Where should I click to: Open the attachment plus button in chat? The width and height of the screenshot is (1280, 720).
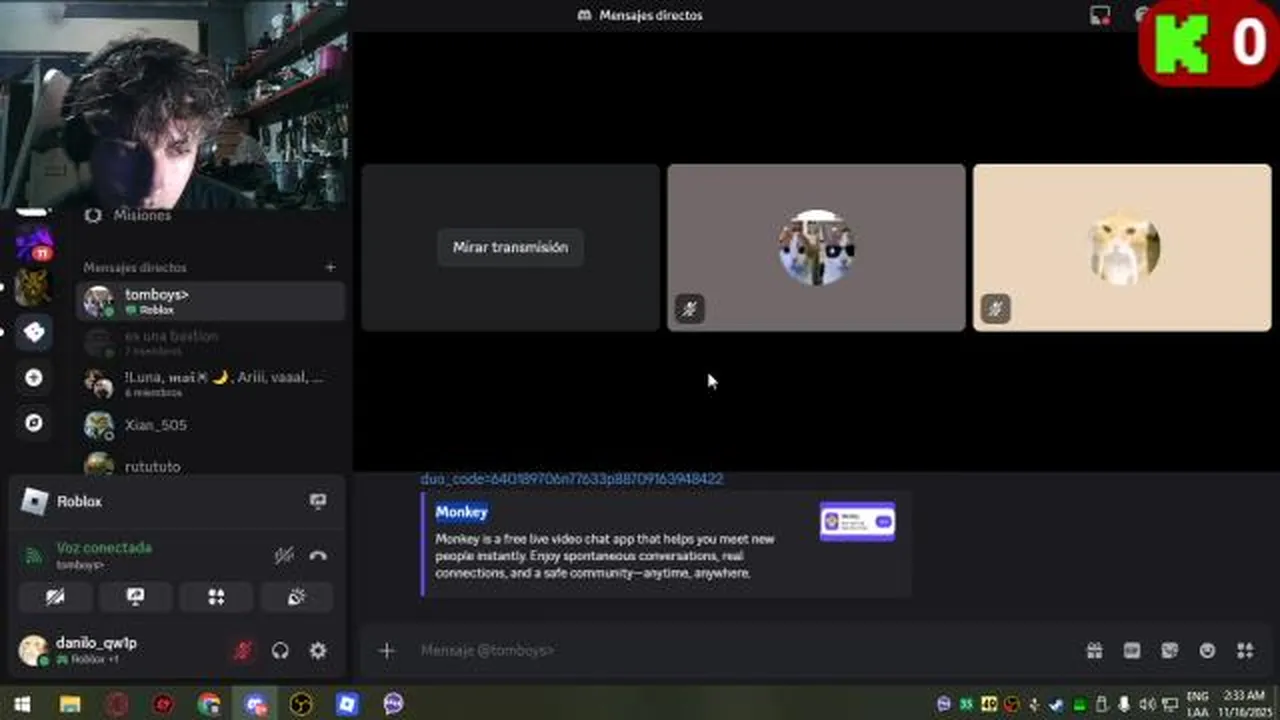(387, 651)
